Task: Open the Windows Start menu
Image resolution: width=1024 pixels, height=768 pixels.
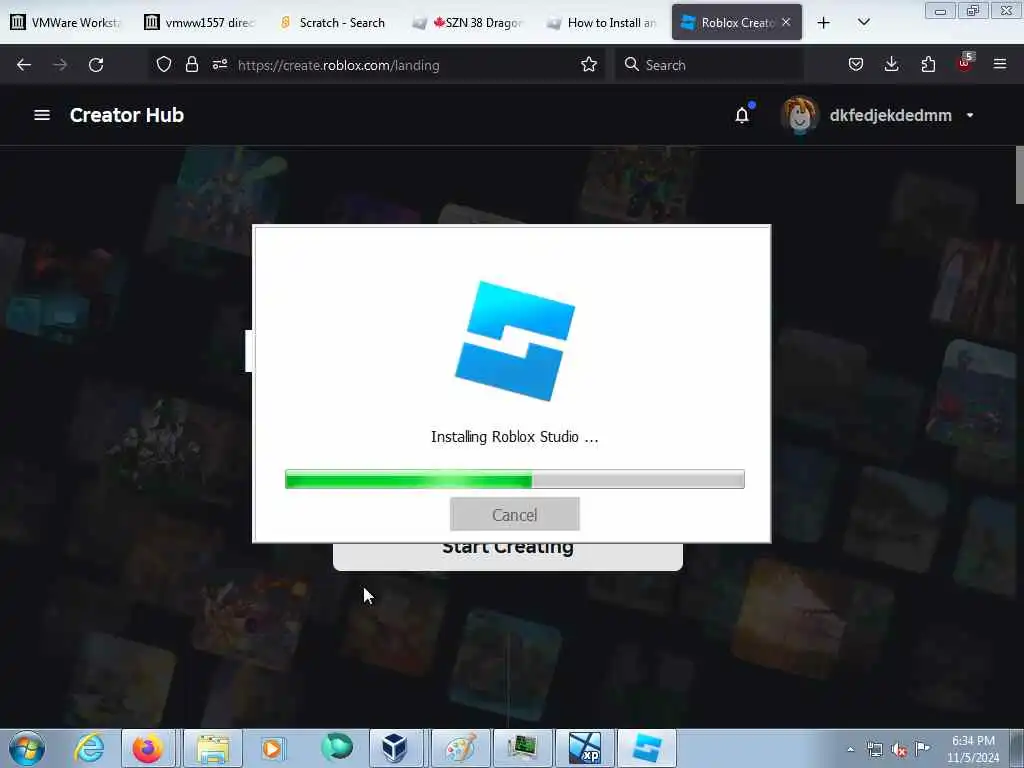Action: pos(27,748)
